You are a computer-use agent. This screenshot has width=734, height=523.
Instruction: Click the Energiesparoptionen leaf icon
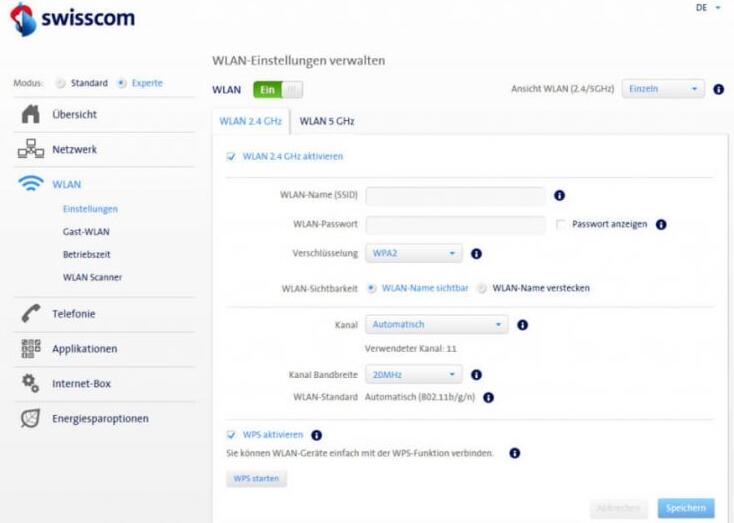coord(31,418)
